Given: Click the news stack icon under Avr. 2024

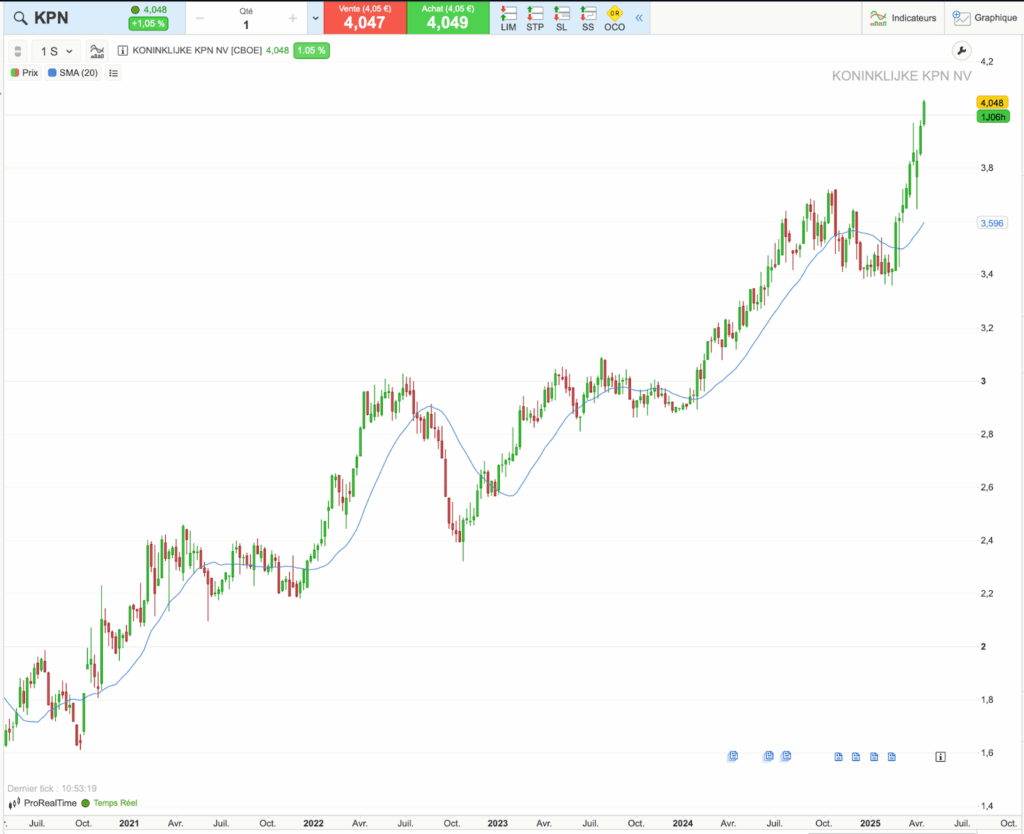Looking at the screenshot, I should 733,756.
